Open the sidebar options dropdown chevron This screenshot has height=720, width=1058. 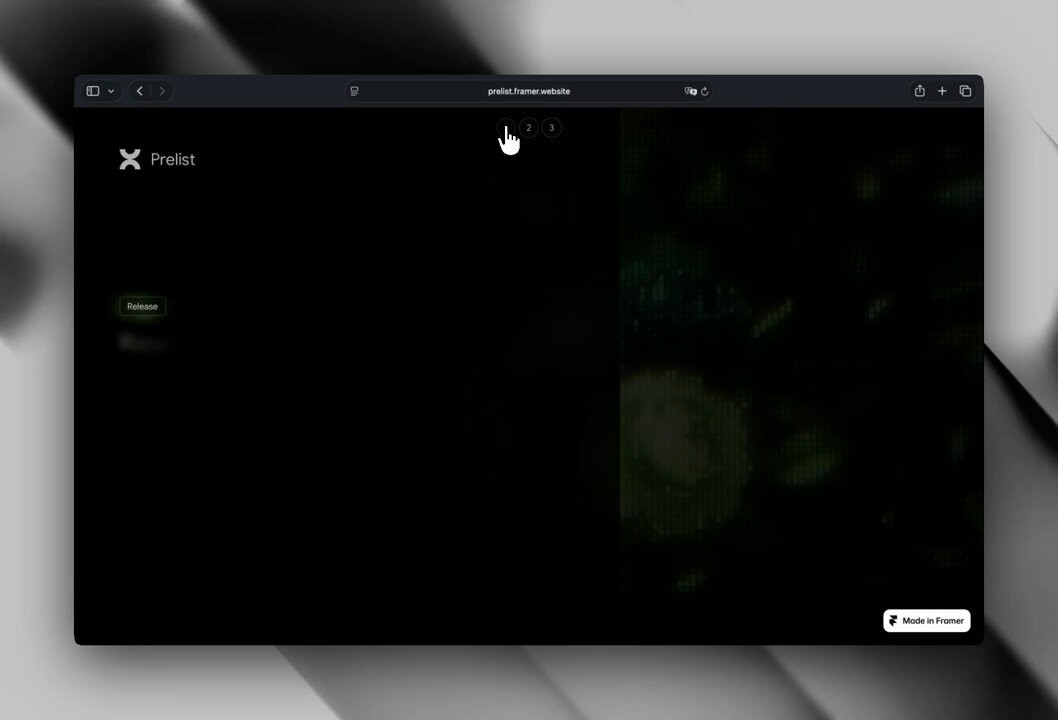click(x=111, y=91)
